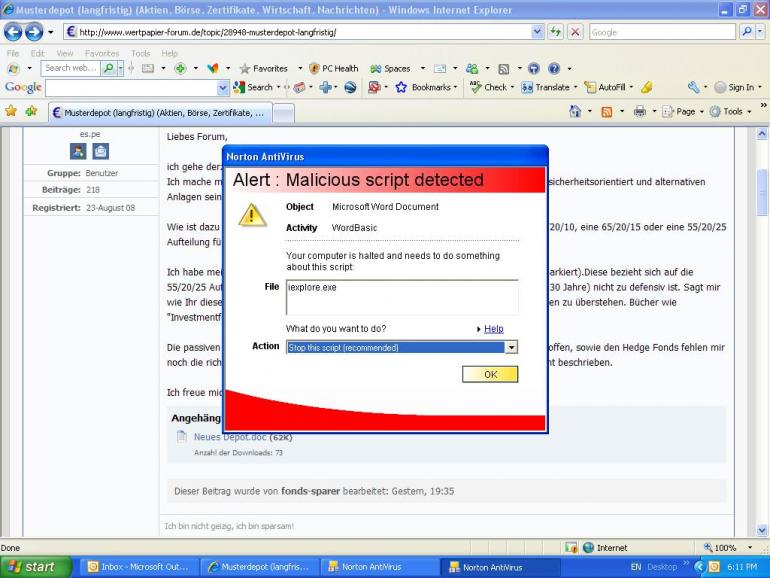Click the magnifier next to Google search box

point(747,32)
